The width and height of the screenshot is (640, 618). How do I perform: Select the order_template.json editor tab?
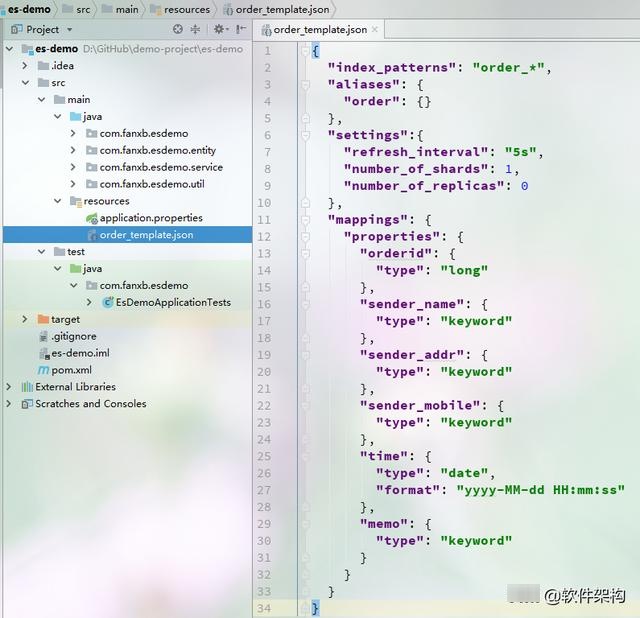click(x=318, y=29)
